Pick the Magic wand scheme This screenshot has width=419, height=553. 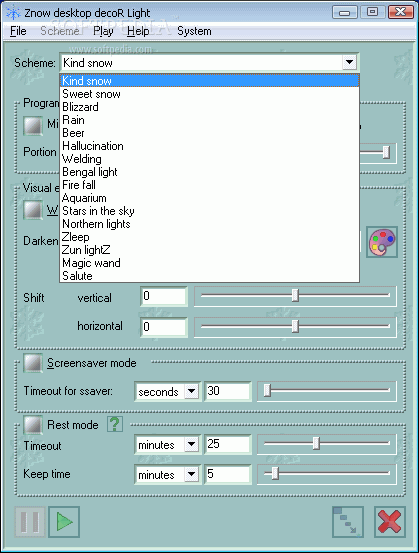(210, 263)
